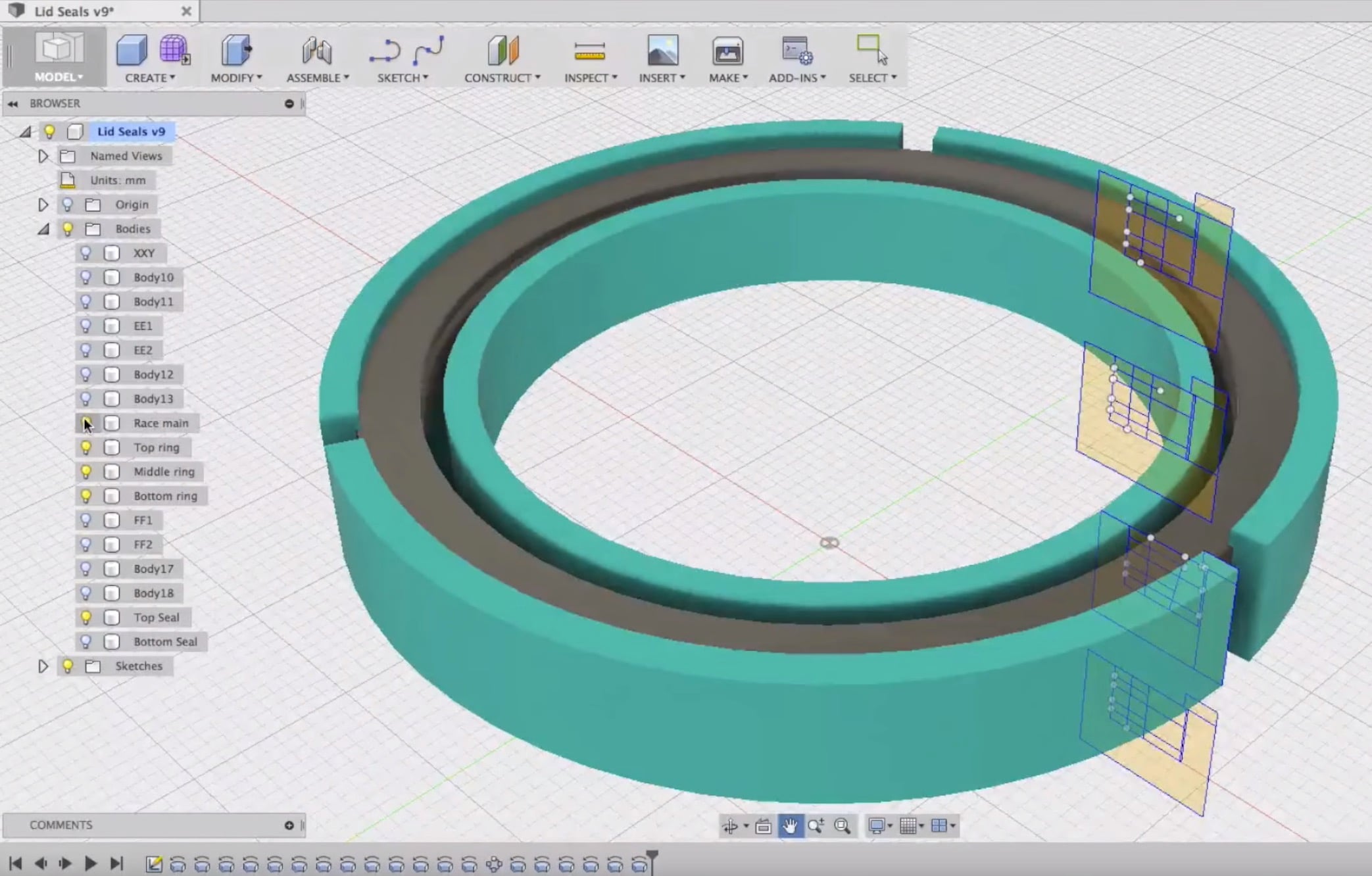This screenshot has height=876, width=1372.
Task: Show the Bottom Seal body lightbulb
Action: tap(86, 642)
